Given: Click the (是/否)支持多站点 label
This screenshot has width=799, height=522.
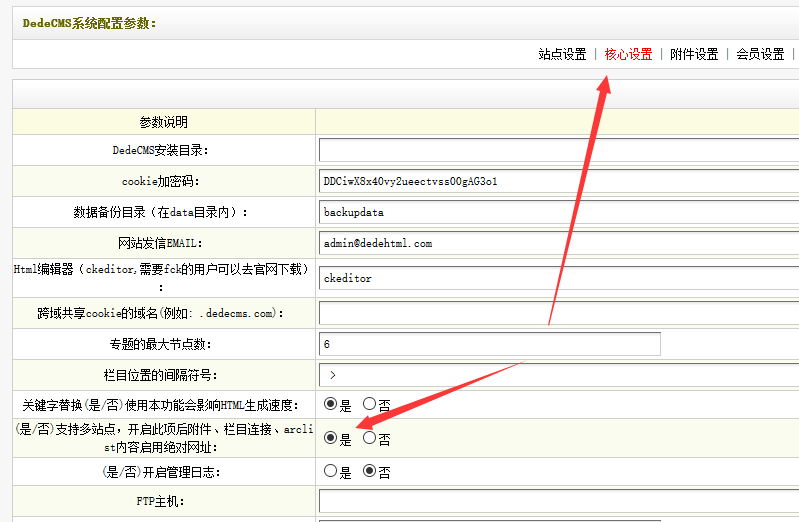Looking at the screenshot, I should click(164, 438).
